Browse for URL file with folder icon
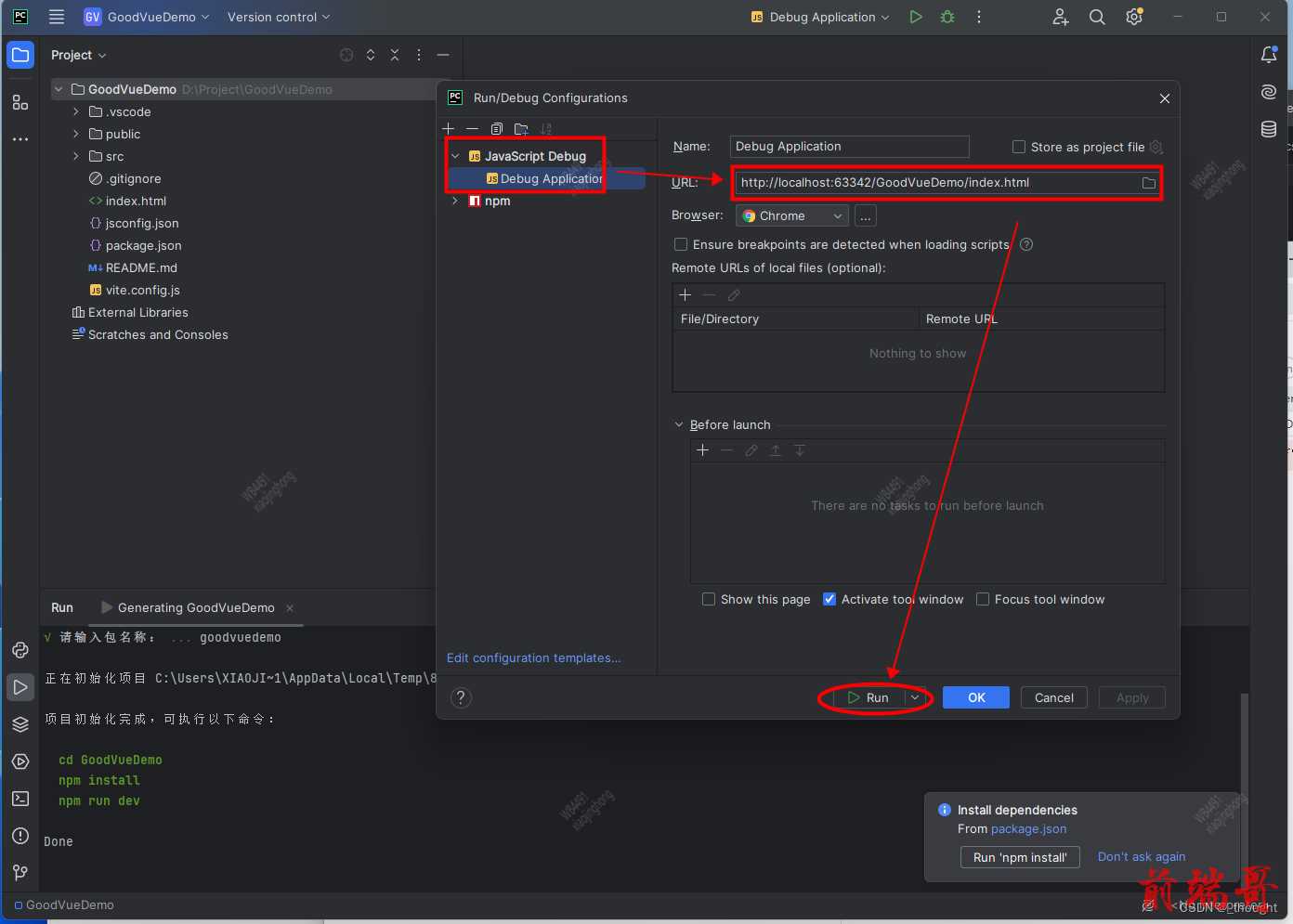The image size is (1293, 924). 1149,183
